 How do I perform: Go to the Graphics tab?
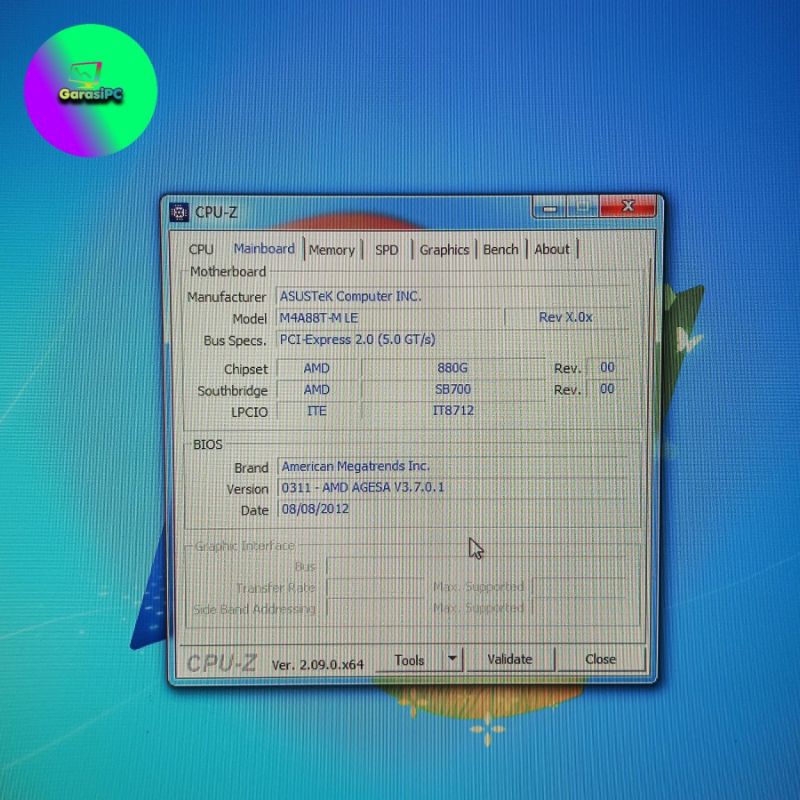coord(444,250)
